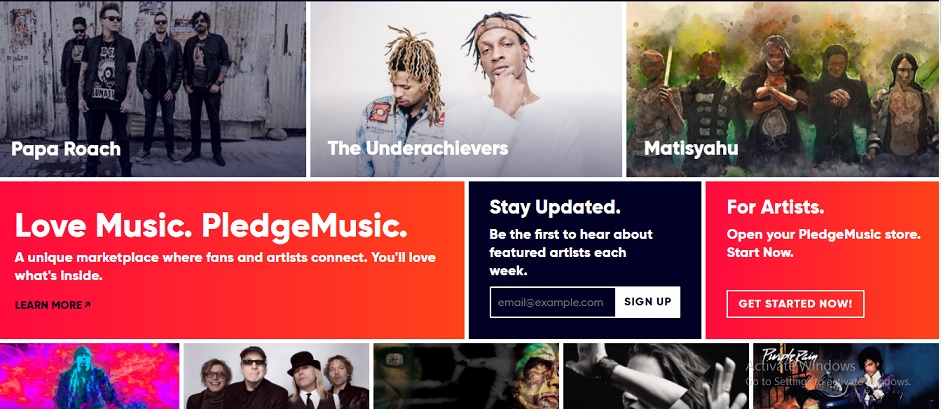Follow the LEARN MORE link
The height and width of the screenshot is (409, 941).
click(53, 305)
